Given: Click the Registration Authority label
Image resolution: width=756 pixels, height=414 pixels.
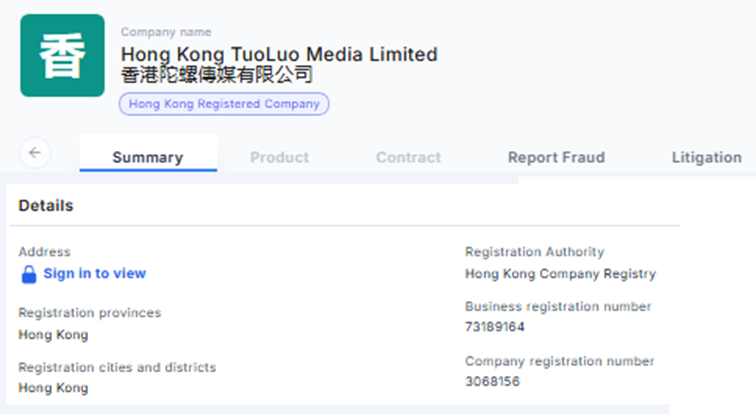Looking at the screenshot, I should point(534,252).
